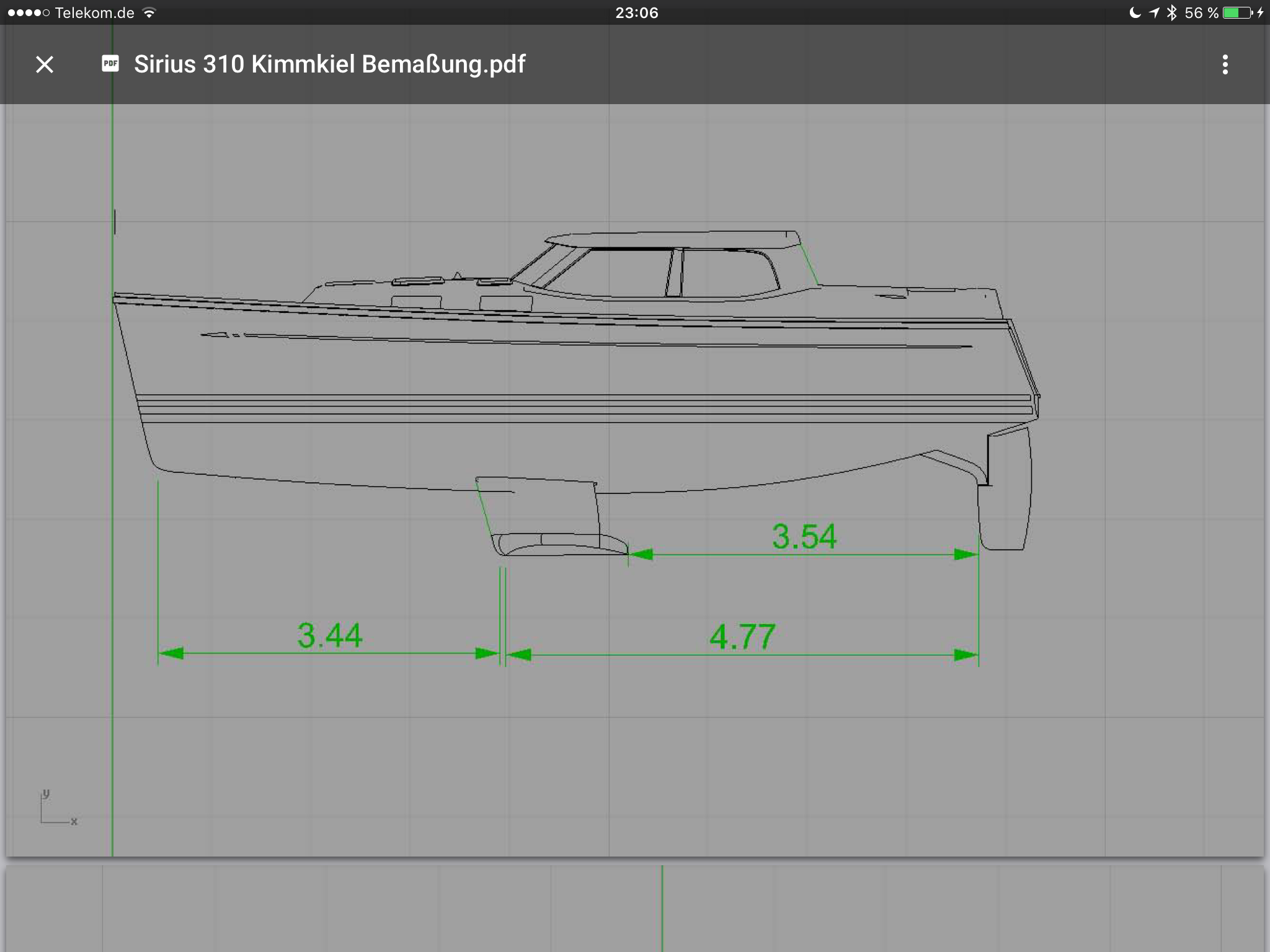Image resolution: width=1270 pixels, height=952 pixels.
Task: Tap the 3.44 dimension label
Action: click(x=329, y=635)
